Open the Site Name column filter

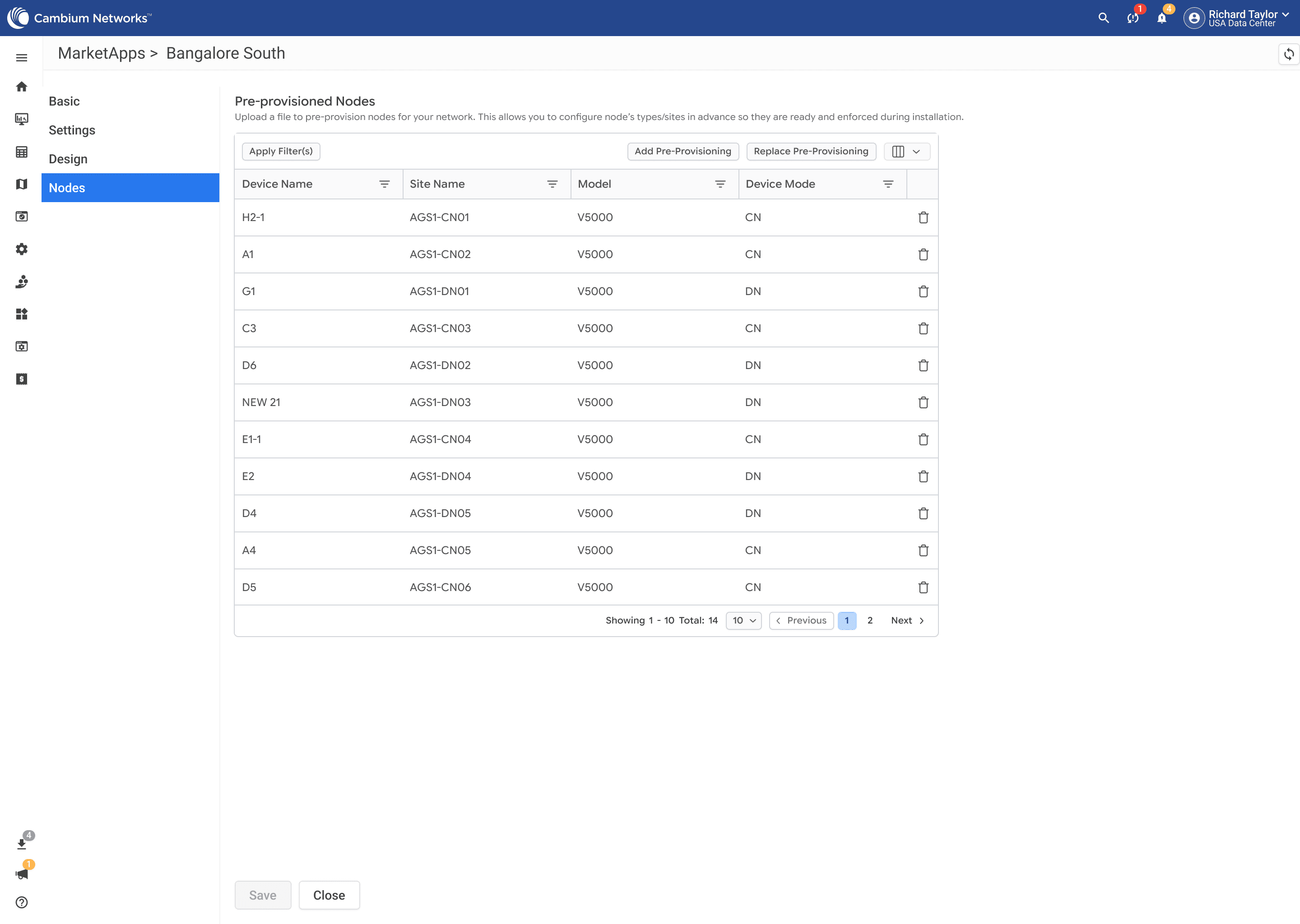pos(552,184)
